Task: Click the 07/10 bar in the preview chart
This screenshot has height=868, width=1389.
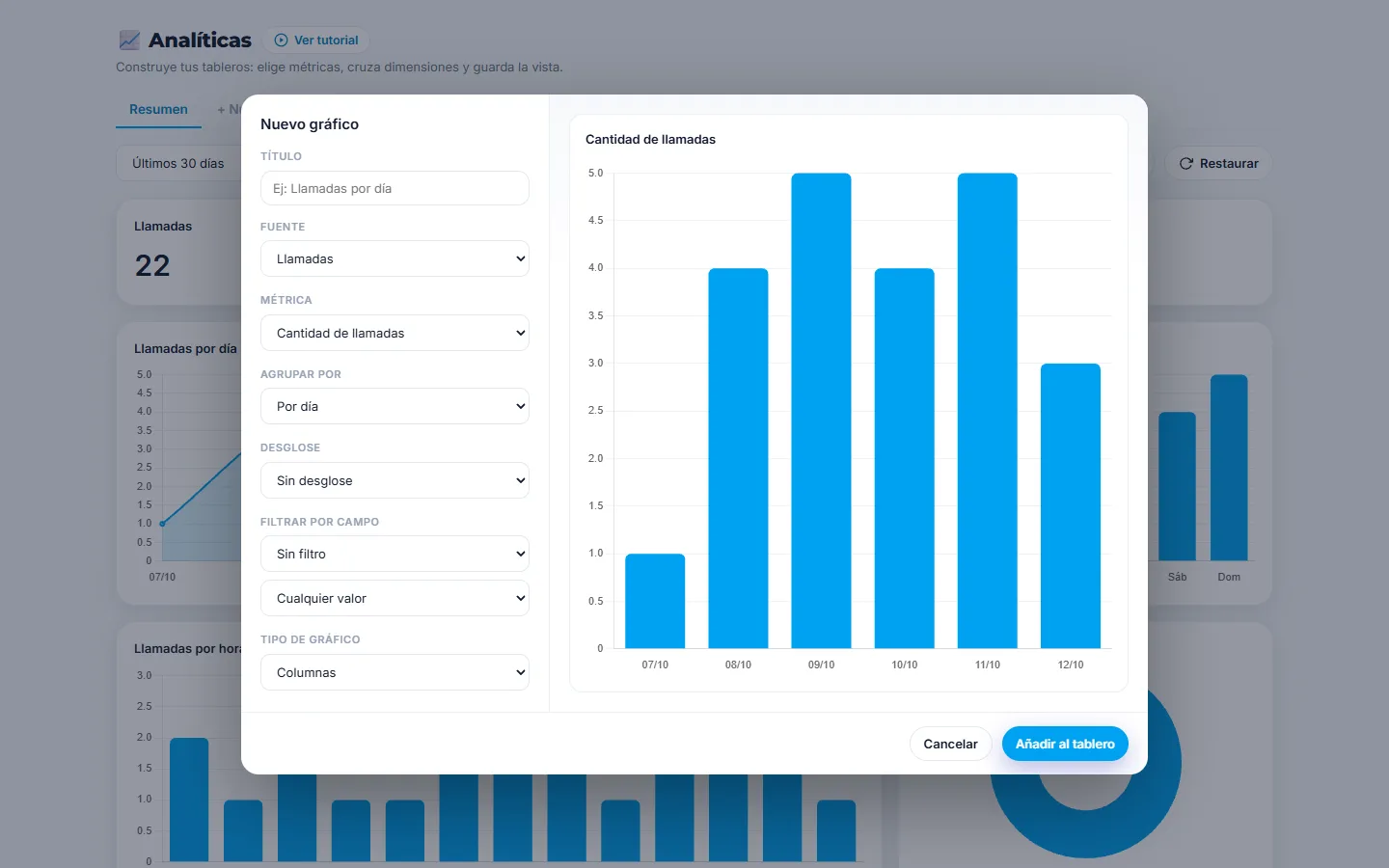Action: (655, 601)
